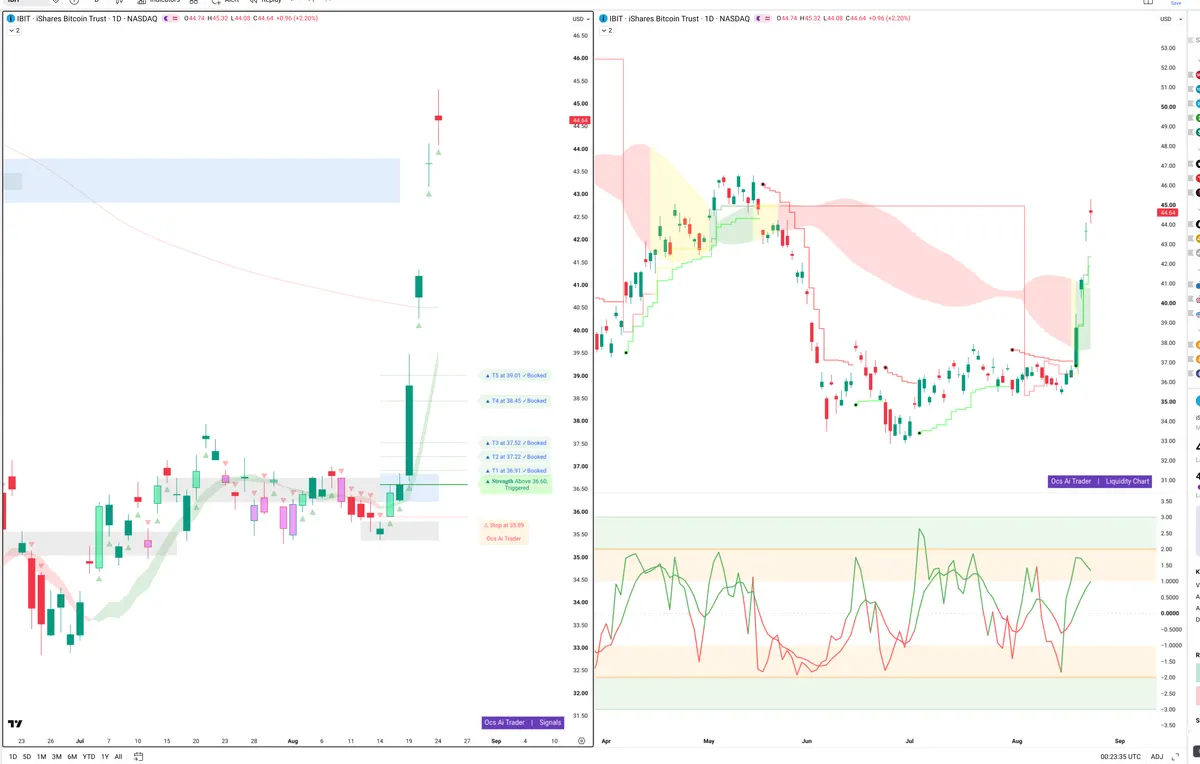The width and height of the screenshot is (1200, 764).
Task: Click the 'T4 at 38.45 Booked' target label
Action: (515, 401)
